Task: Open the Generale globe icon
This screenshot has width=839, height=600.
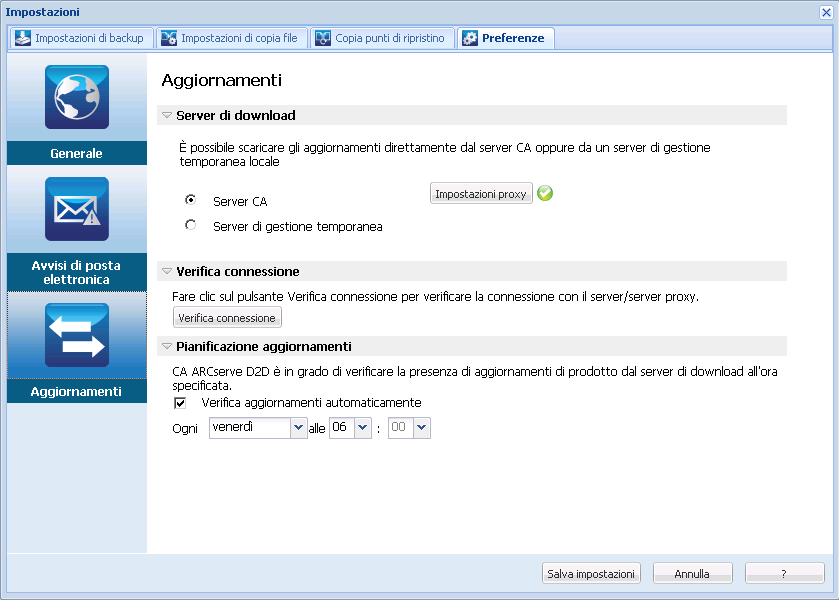Action: pos(77,97)
